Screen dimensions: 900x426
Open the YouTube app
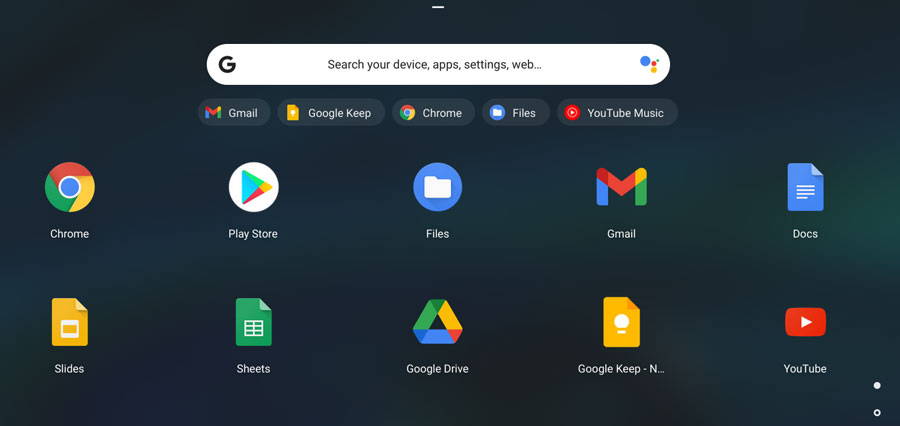click(x=805, y=322)
